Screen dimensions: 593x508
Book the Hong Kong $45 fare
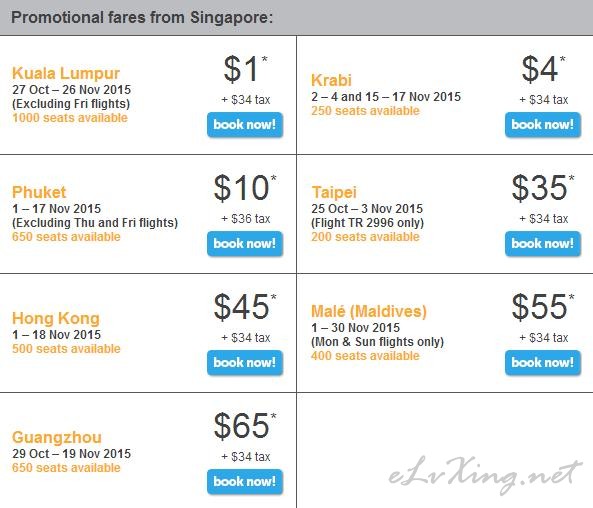tap(245, 363)
